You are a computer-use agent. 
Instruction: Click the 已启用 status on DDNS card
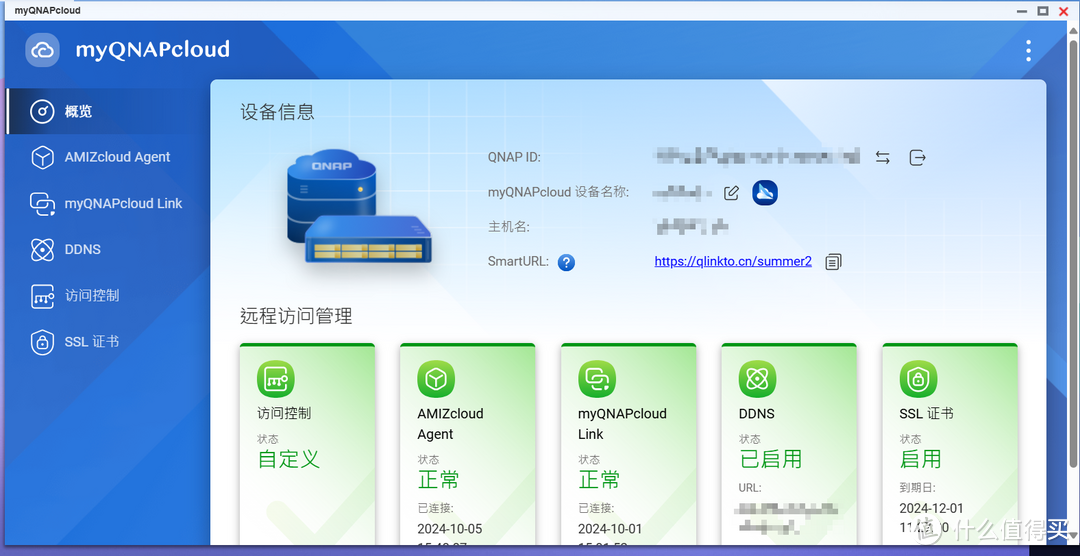pyautogui.click(x=771, y=459)
